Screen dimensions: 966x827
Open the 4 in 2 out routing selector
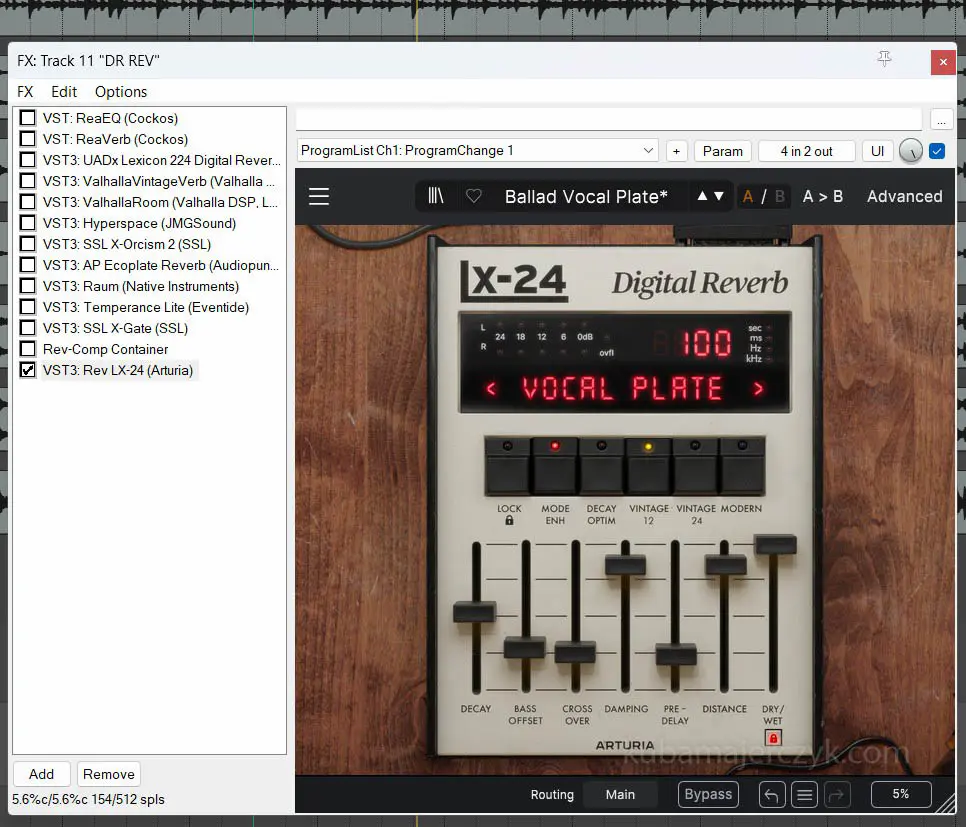tap(805, 151)
